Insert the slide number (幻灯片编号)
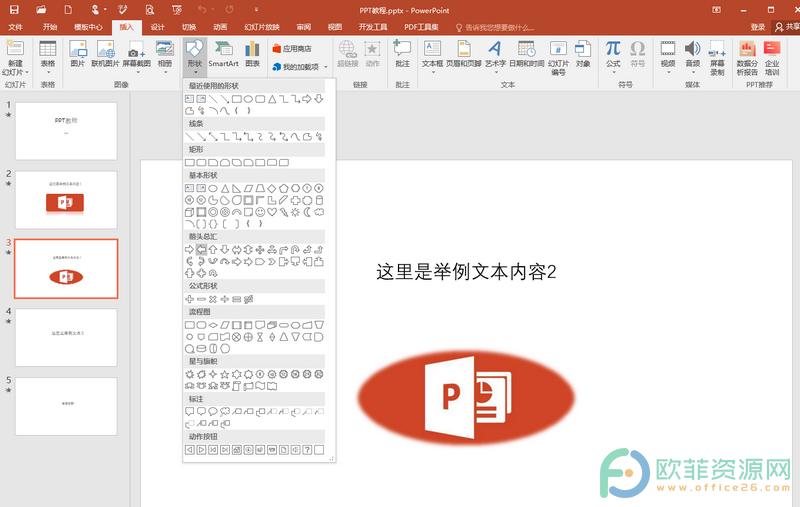 [x=558, y=58]
